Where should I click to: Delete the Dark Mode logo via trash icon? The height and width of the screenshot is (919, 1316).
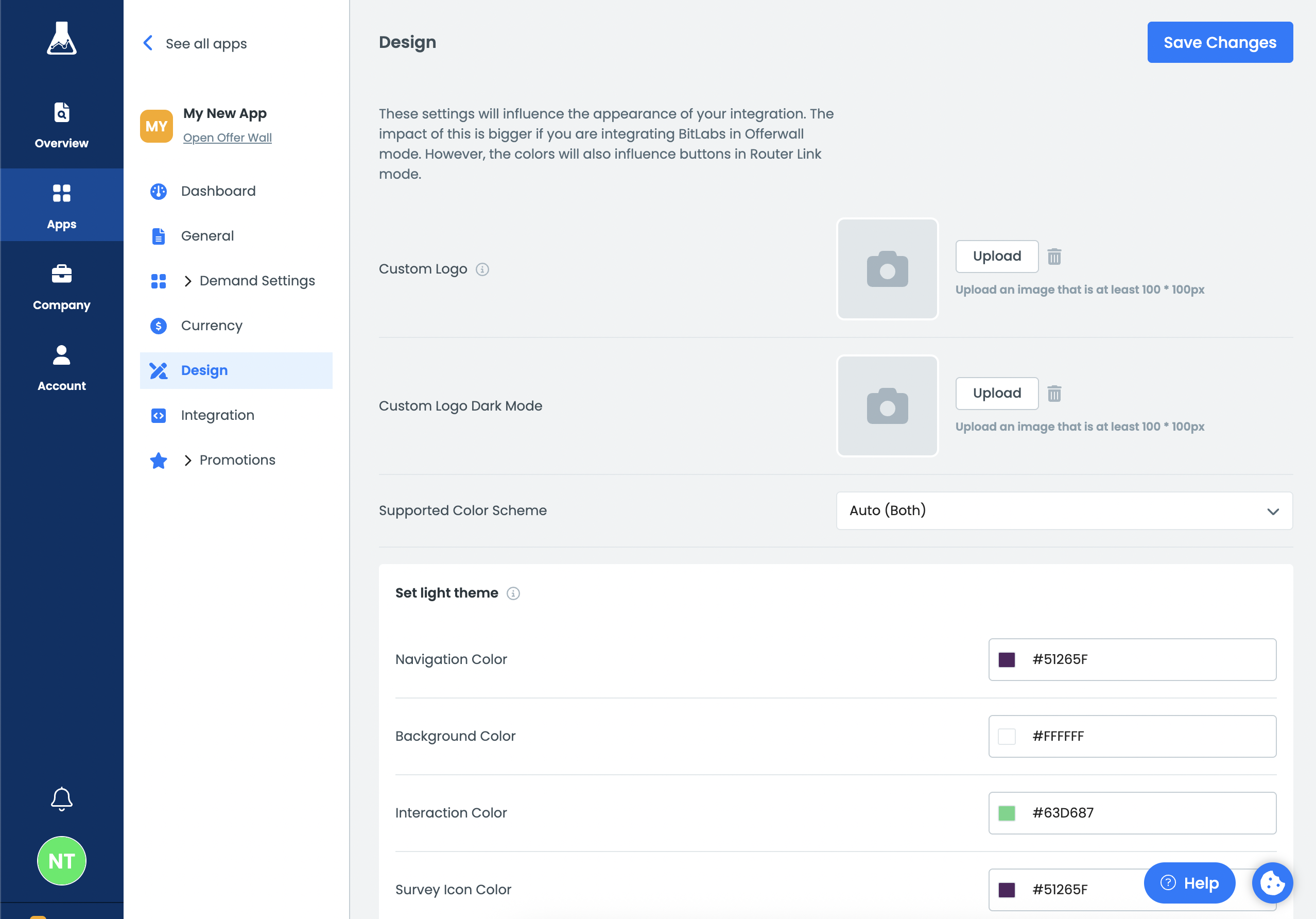click(1054, 393)
